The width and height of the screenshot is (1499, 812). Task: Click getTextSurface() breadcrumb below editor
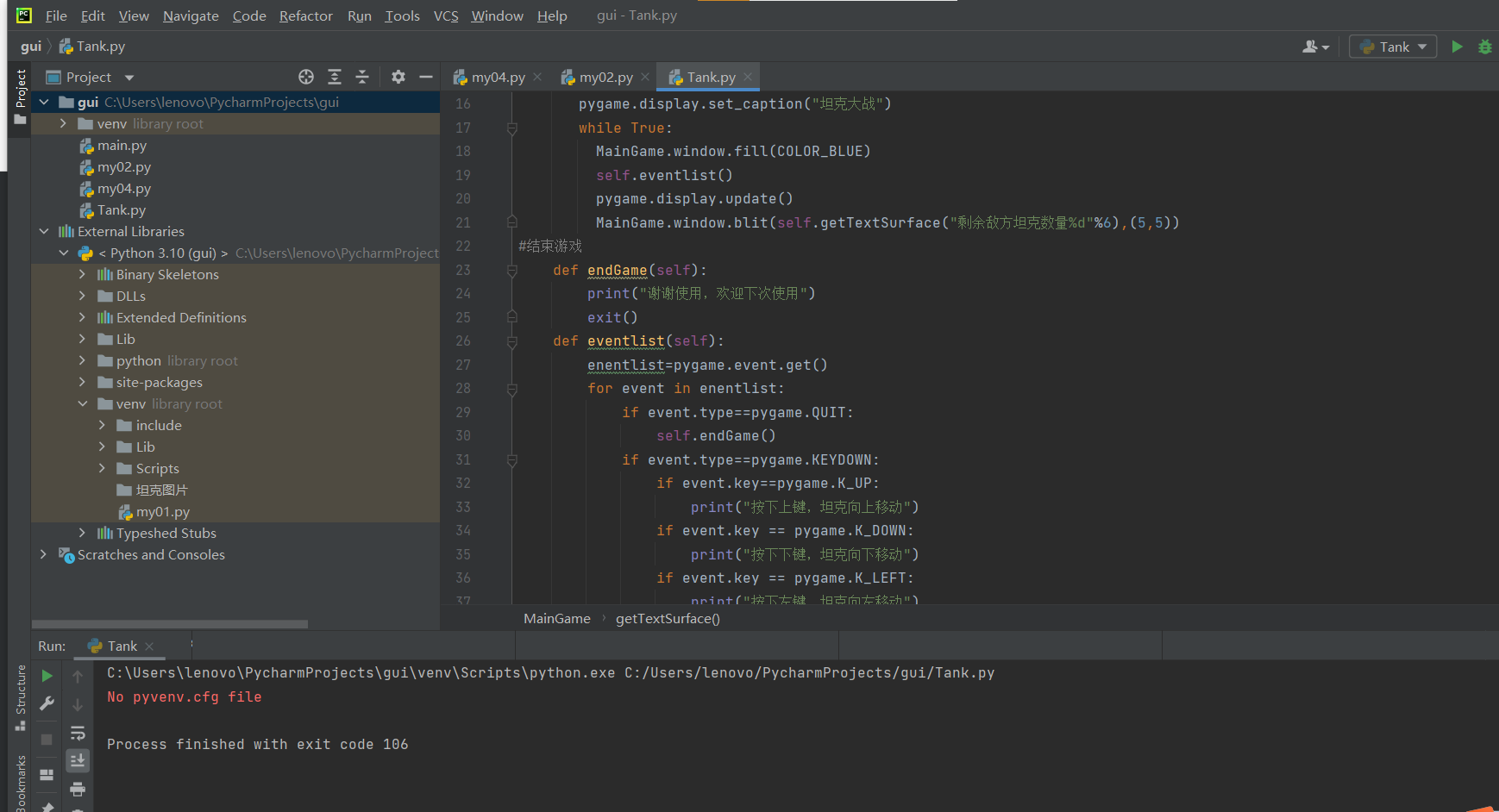coord(668,619)
